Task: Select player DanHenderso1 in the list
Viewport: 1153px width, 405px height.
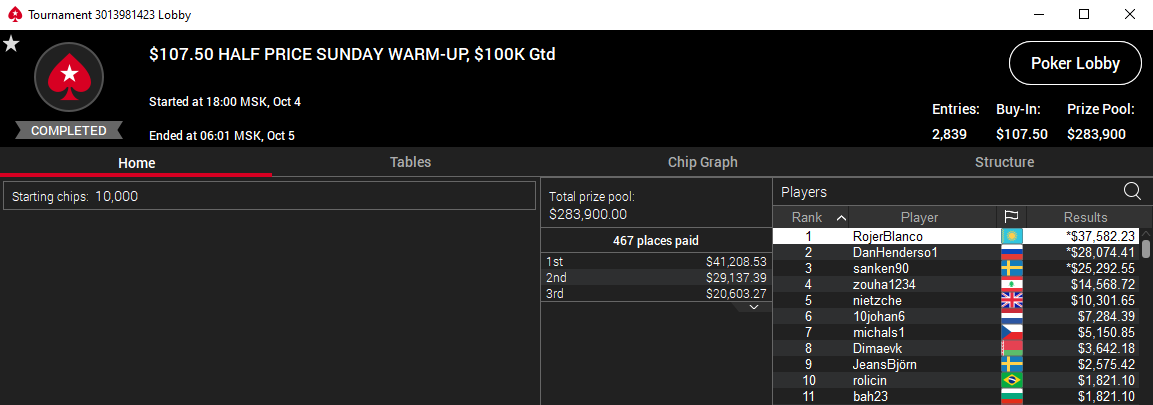Action: [895, 252]
